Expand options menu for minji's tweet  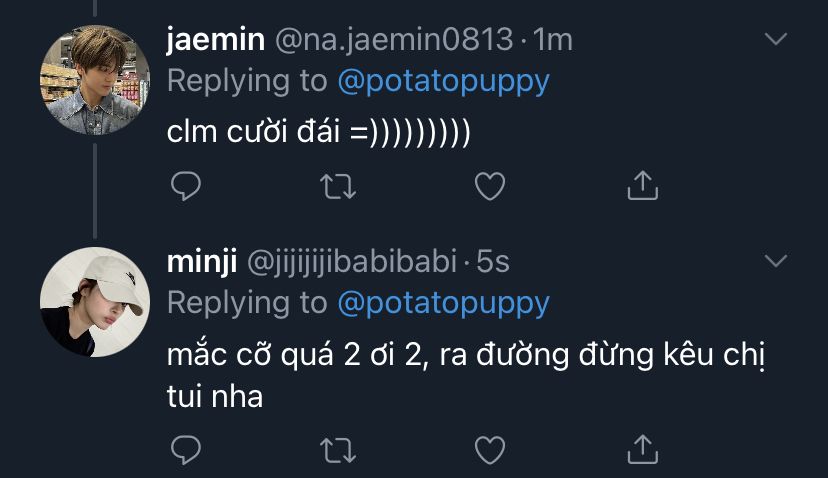click(776, 261)
